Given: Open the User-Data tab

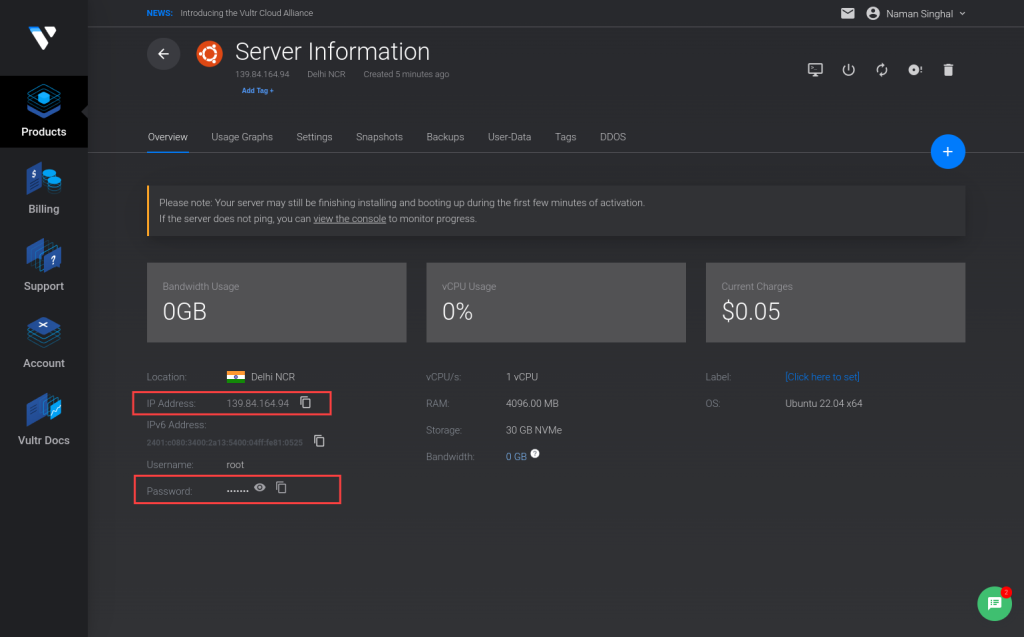Looking at the screenshot, I should tap(509, 137).
